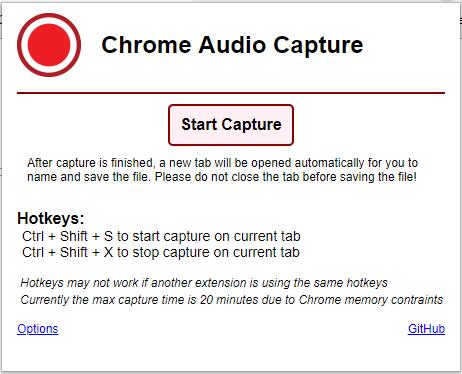Click the letter S in start hotkey
Image resolution: width=462 pixels, height=374 pixels.
108,236
